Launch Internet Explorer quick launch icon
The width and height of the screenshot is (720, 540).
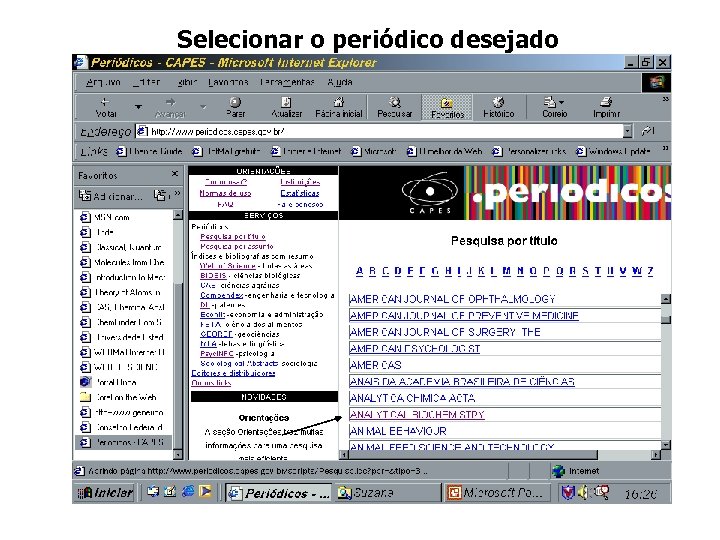click(187, 492)
